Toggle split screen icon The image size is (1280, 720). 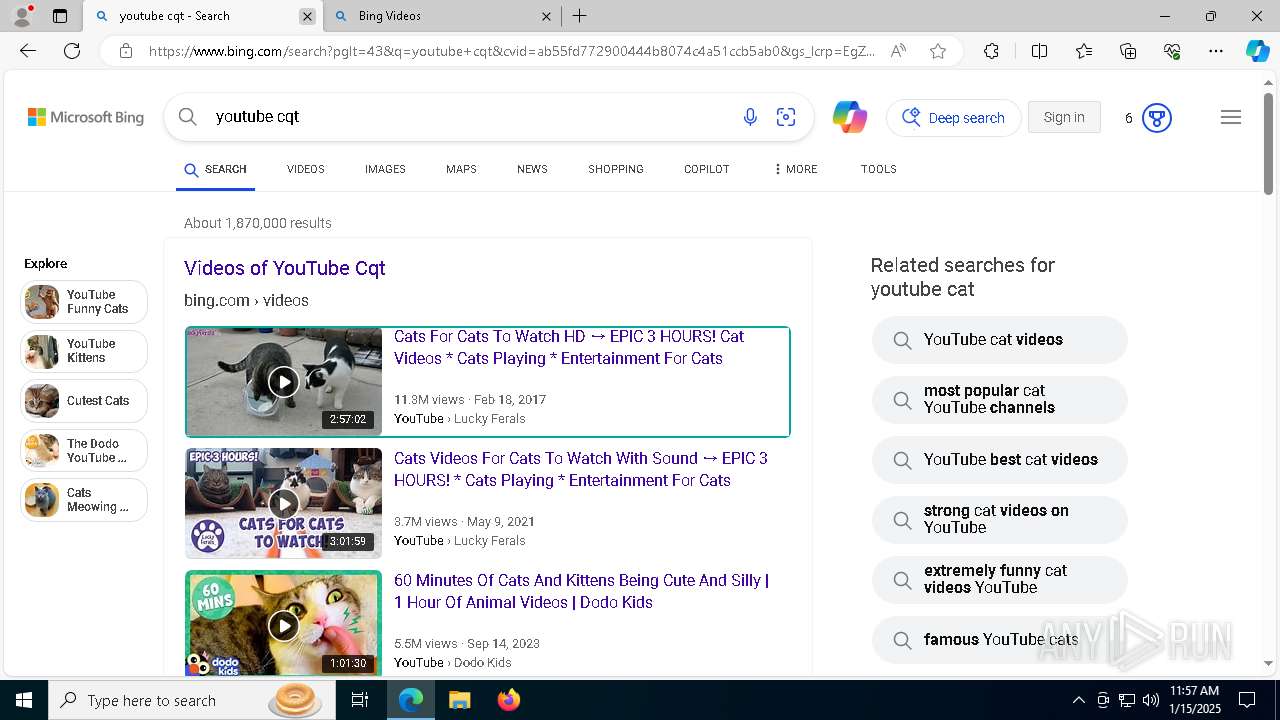point(1039,51)
